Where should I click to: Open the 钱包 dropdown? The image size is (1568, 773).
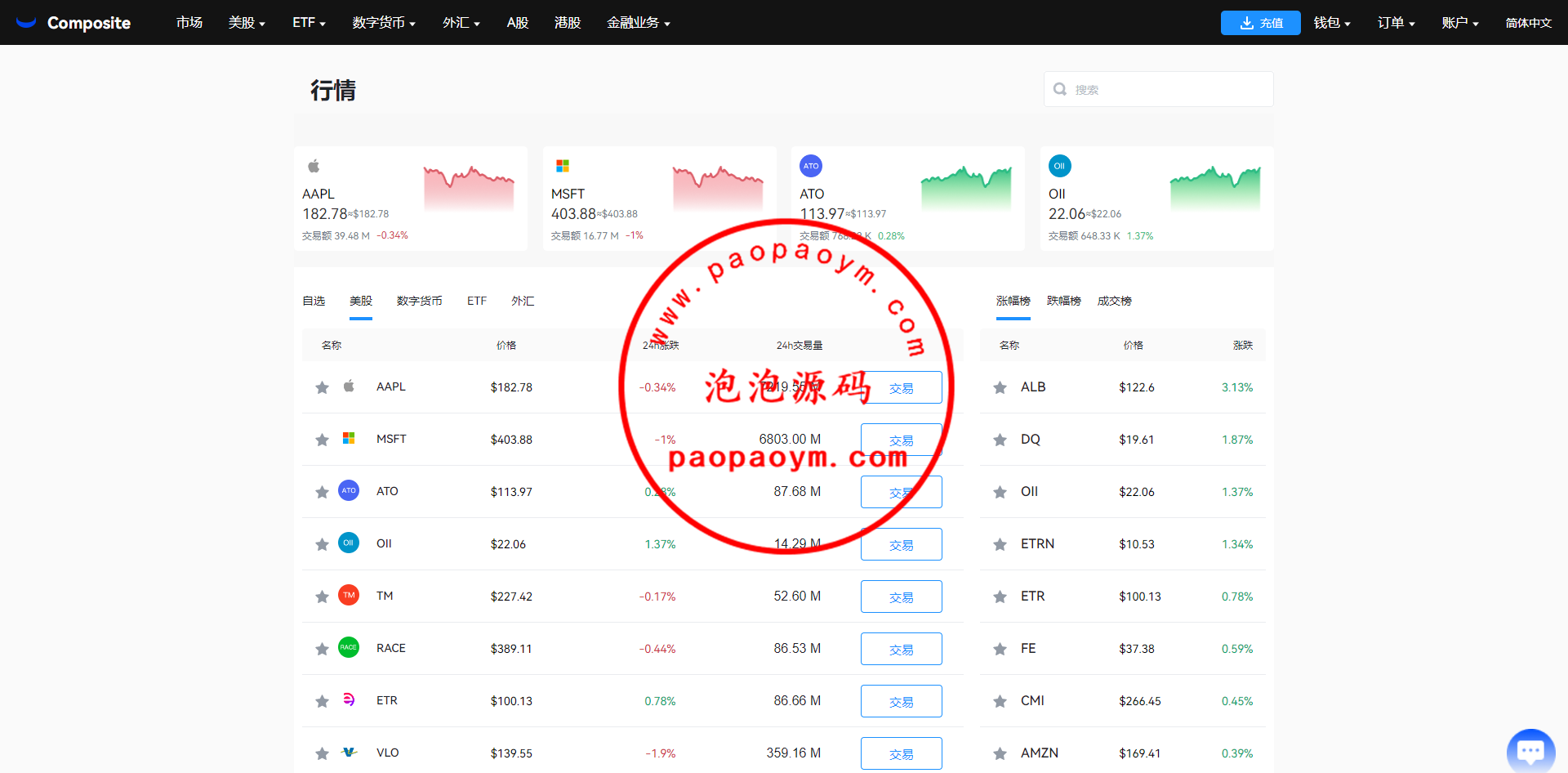coord(1332,23)
